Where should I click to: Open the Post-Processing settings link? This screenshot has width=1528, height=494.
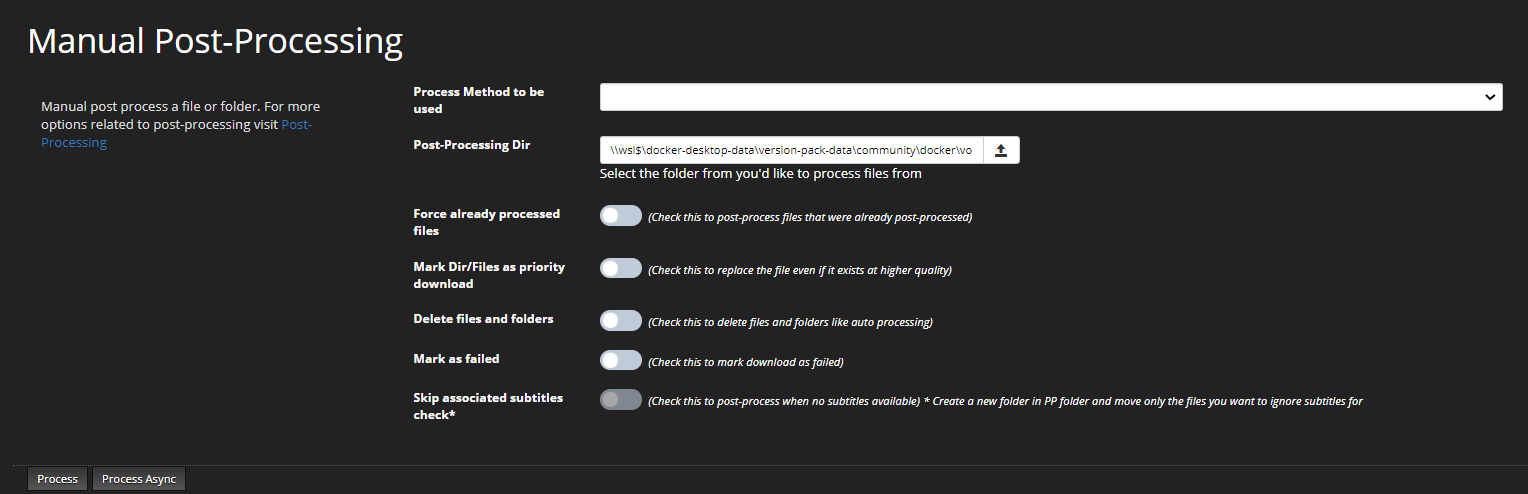tap(297, 124)
